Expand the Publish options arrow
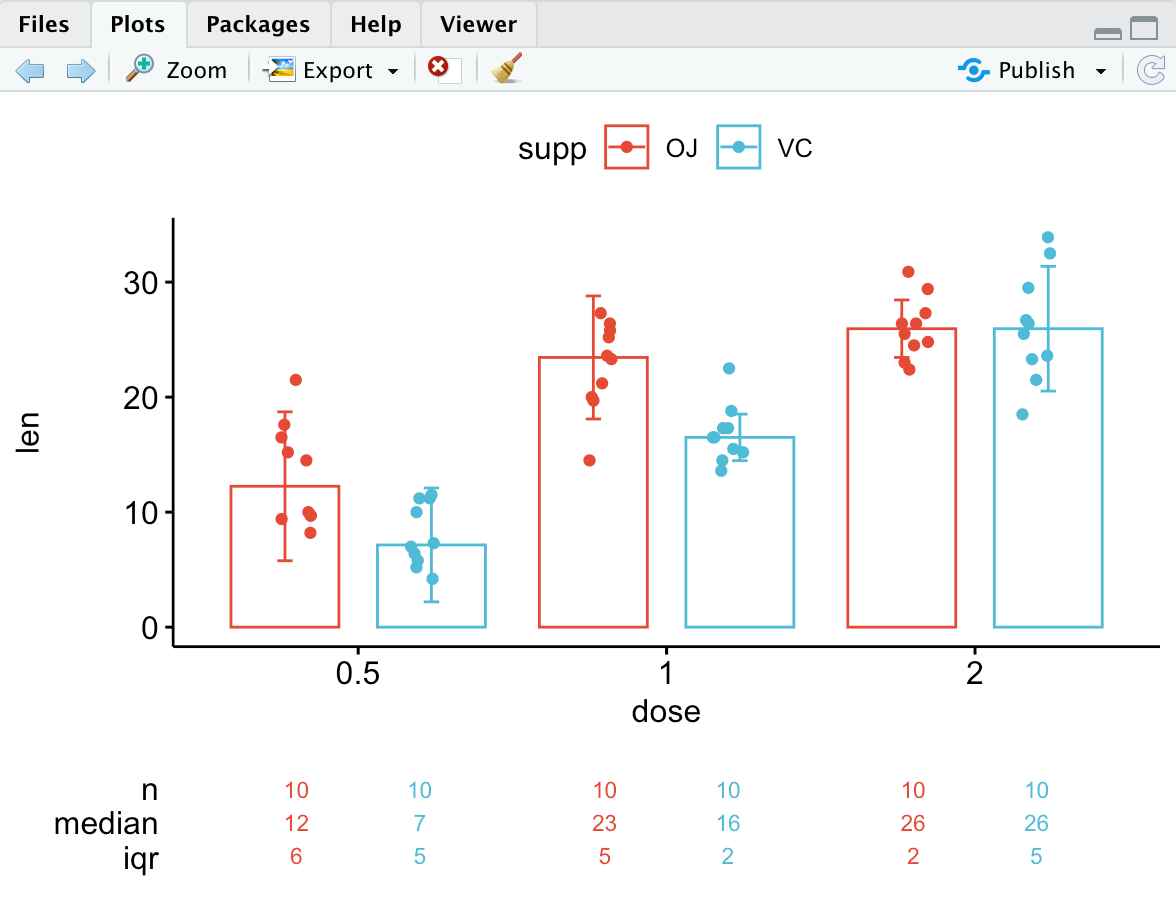Screen dimensions: 1176x908 pyautogui.click(x=1101, y=71)
